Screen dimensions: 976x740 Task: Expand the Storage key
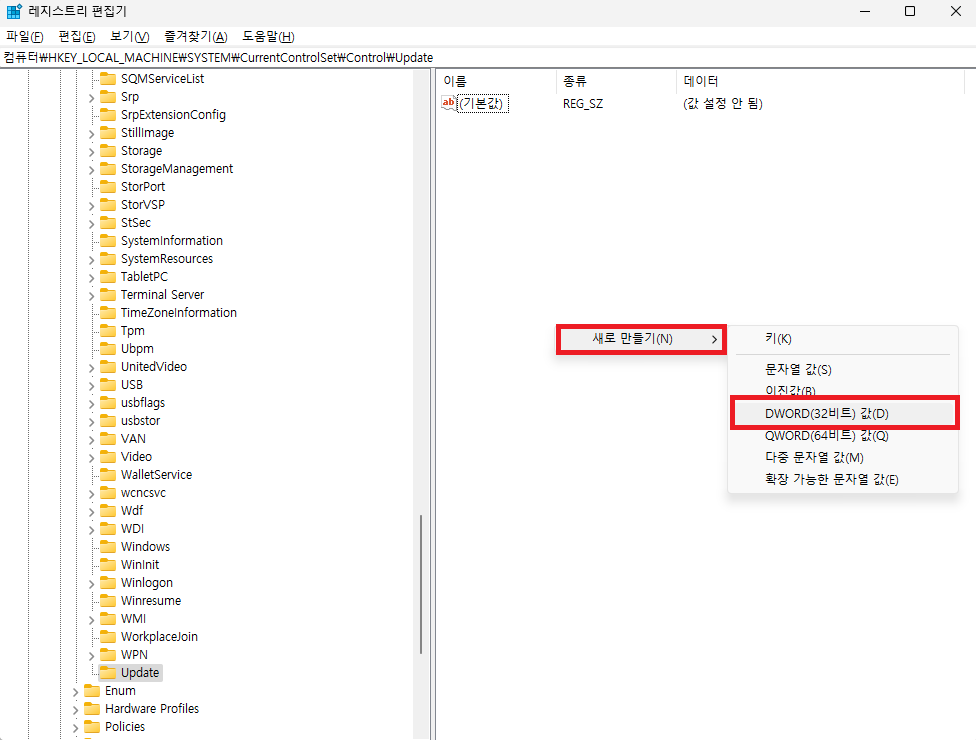click(x=92, y=152)
